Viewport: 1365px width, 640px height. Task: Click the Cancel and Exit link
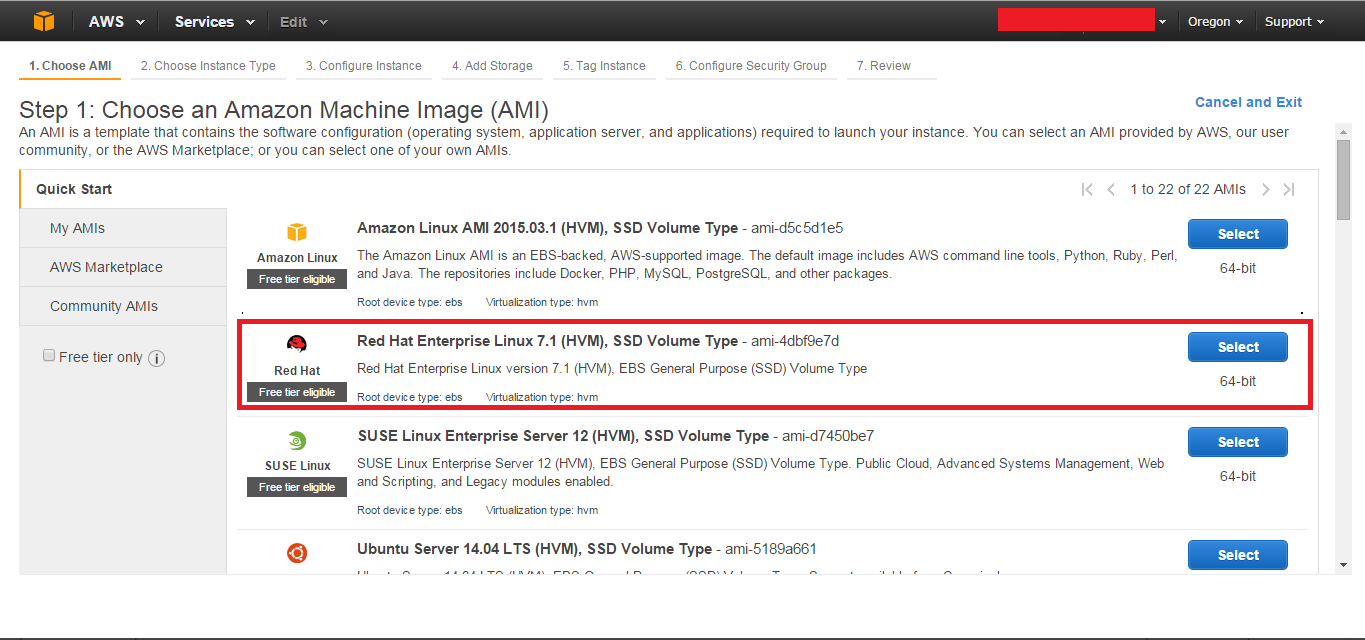(x=1249, y=102)
